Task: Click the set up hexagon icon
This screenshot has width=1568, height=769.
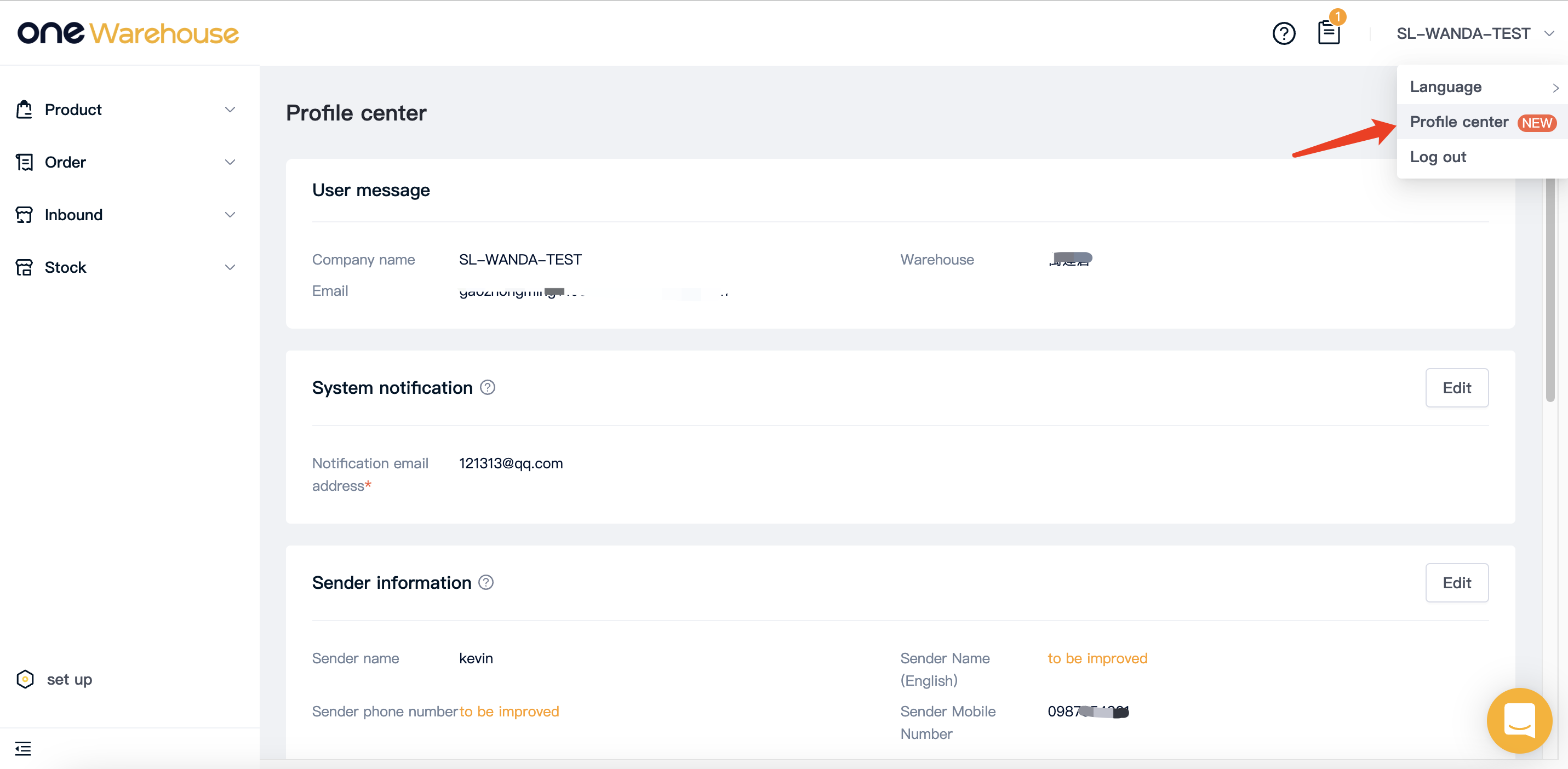Action: point(25,679)
